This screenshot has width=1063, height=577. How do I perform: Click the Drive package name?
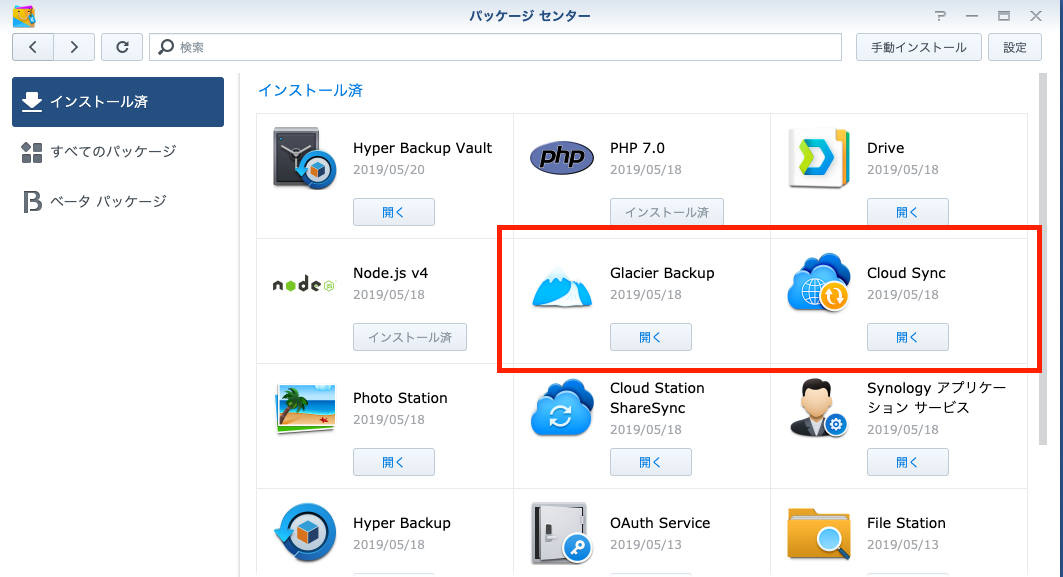885,148
